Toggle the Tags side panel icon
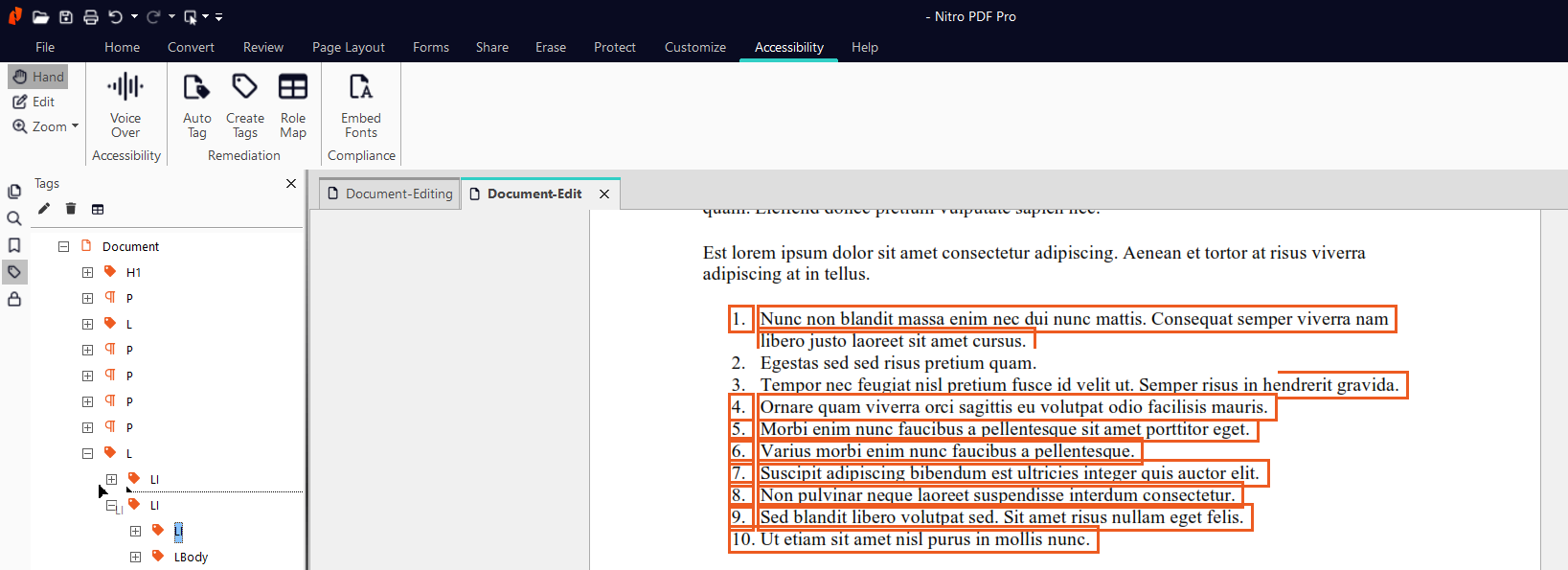The height and width of the screenshot is (570, 1568). 14,272
